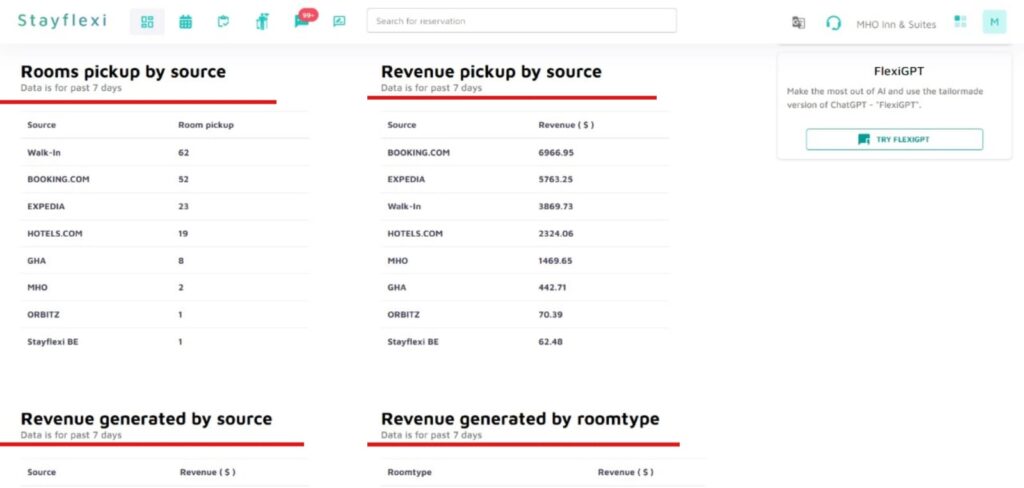
Task: Select the Revenue generated by roomtype heading
Action: [x=520, y=418]
